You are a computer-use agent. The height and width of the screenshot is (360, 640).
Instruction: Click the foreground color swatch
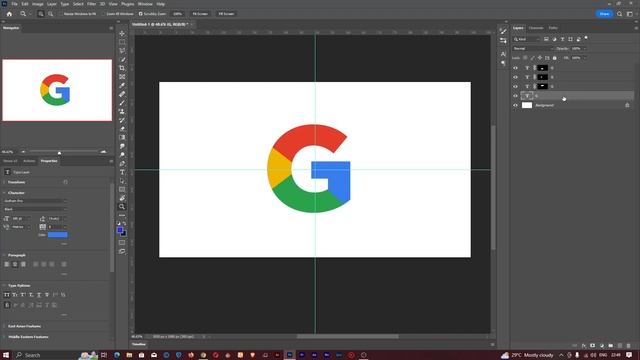click(x=120, y=231)
